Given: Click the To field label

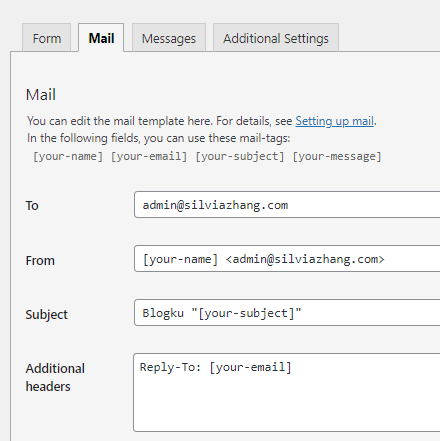Looking at the screenshot, I should click(x=32, y=205).
